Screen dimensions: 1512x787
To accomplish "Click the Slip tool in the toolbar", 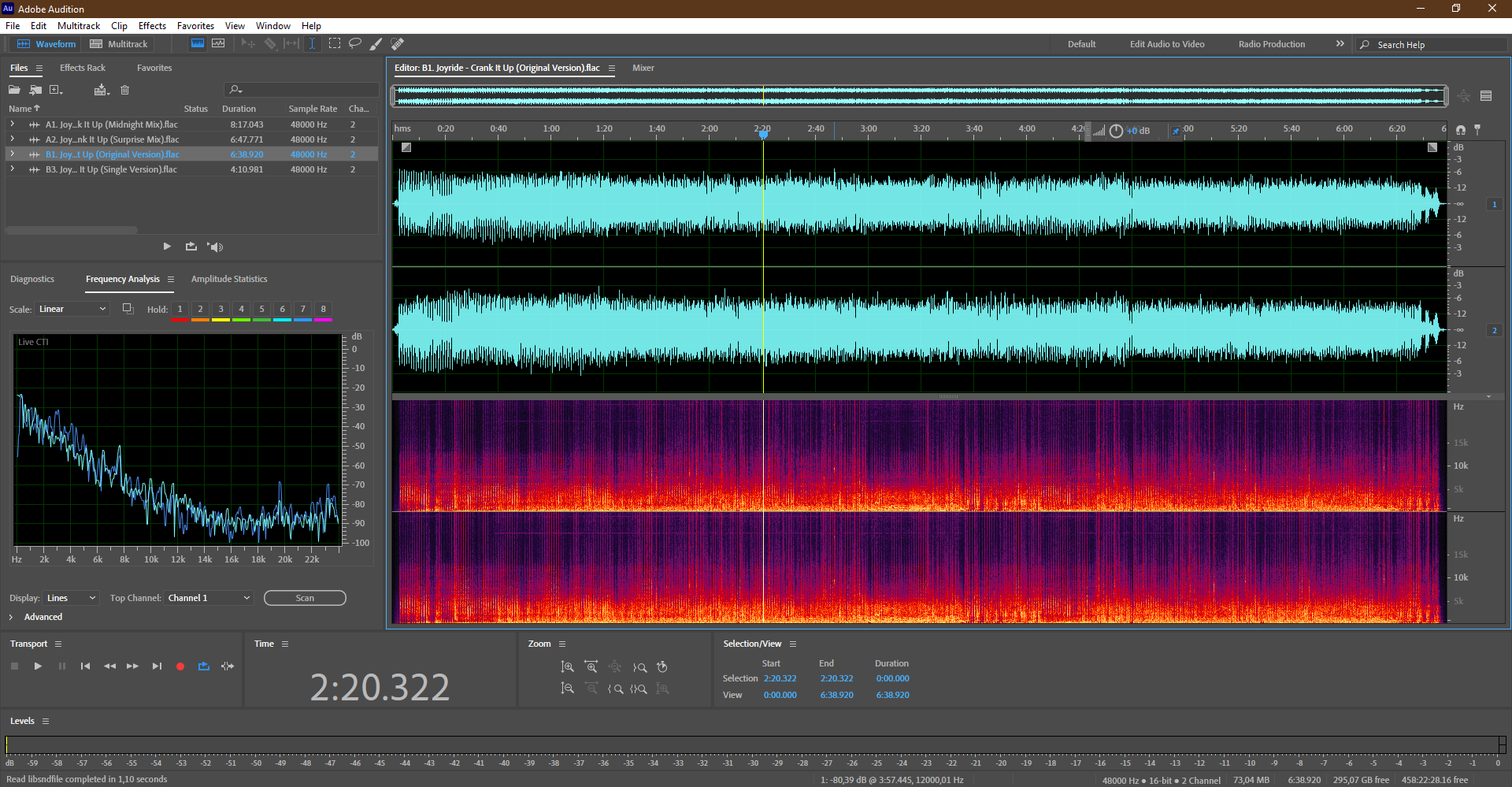I will pyautogui.click(x=291, y=44).
